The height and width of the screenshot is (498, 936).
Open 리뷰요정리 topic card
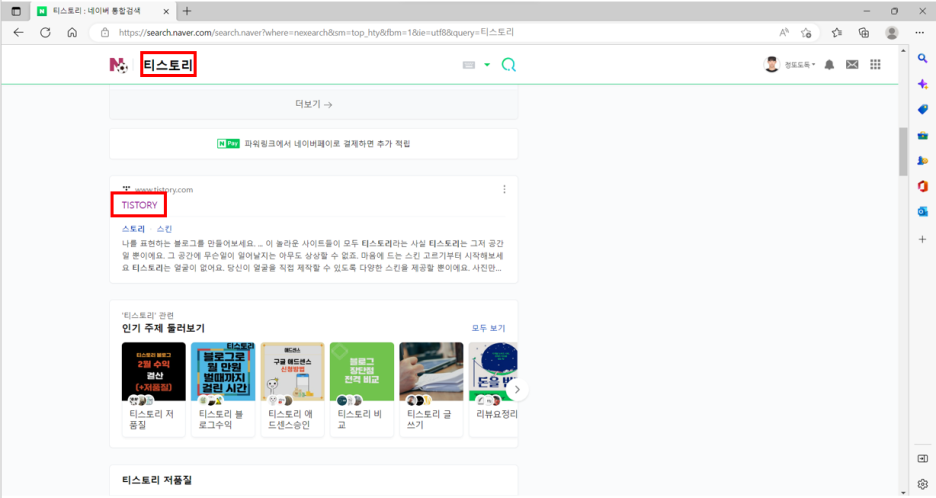point(493,389)
